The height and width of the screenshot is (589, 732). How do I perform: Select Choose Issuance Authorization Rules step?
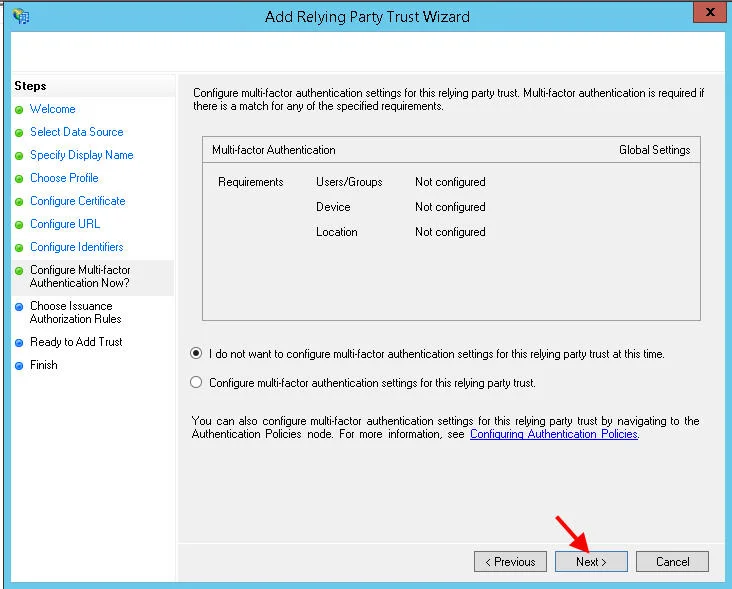pos(76,312)
